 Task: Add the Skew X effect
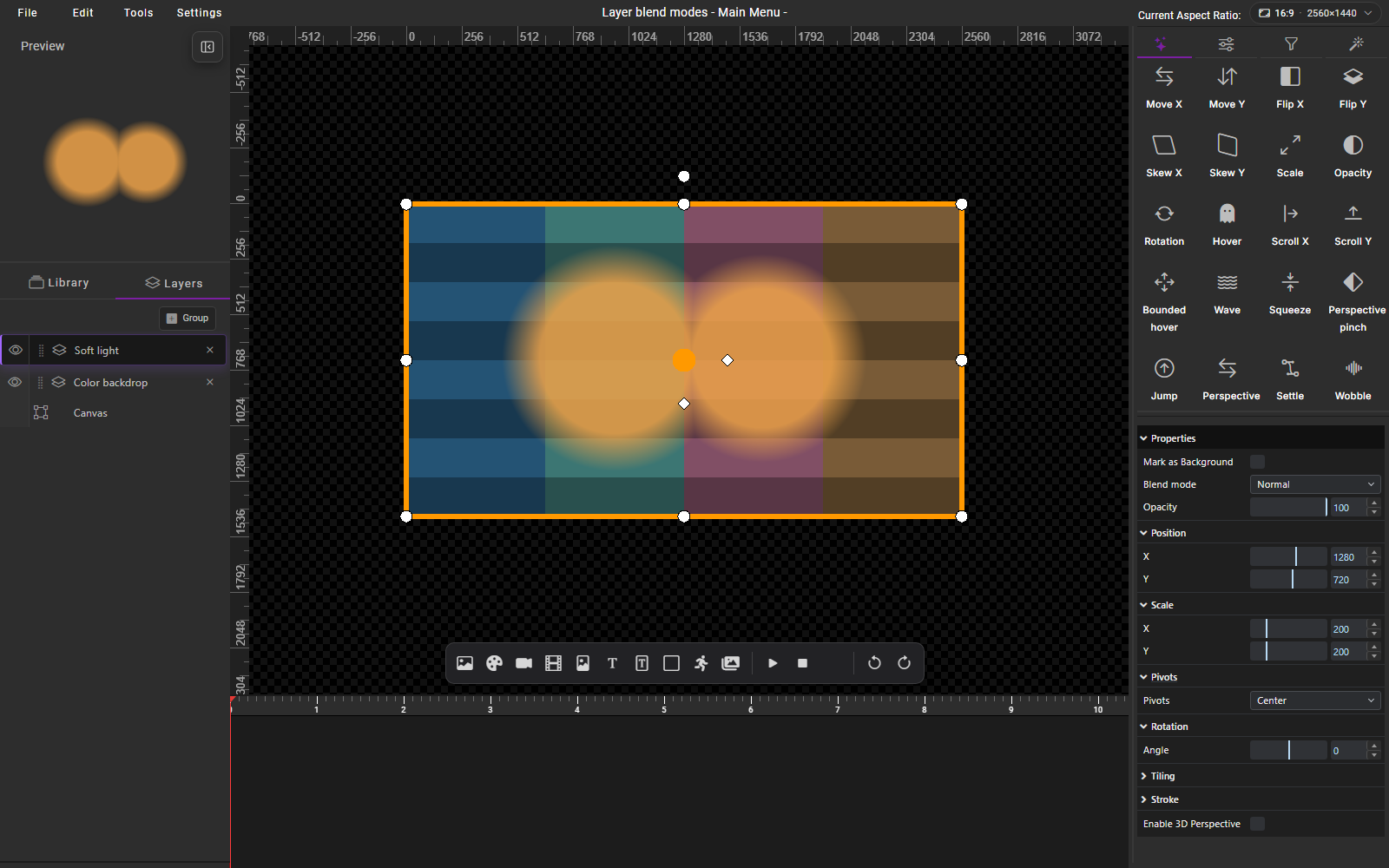1164,156
